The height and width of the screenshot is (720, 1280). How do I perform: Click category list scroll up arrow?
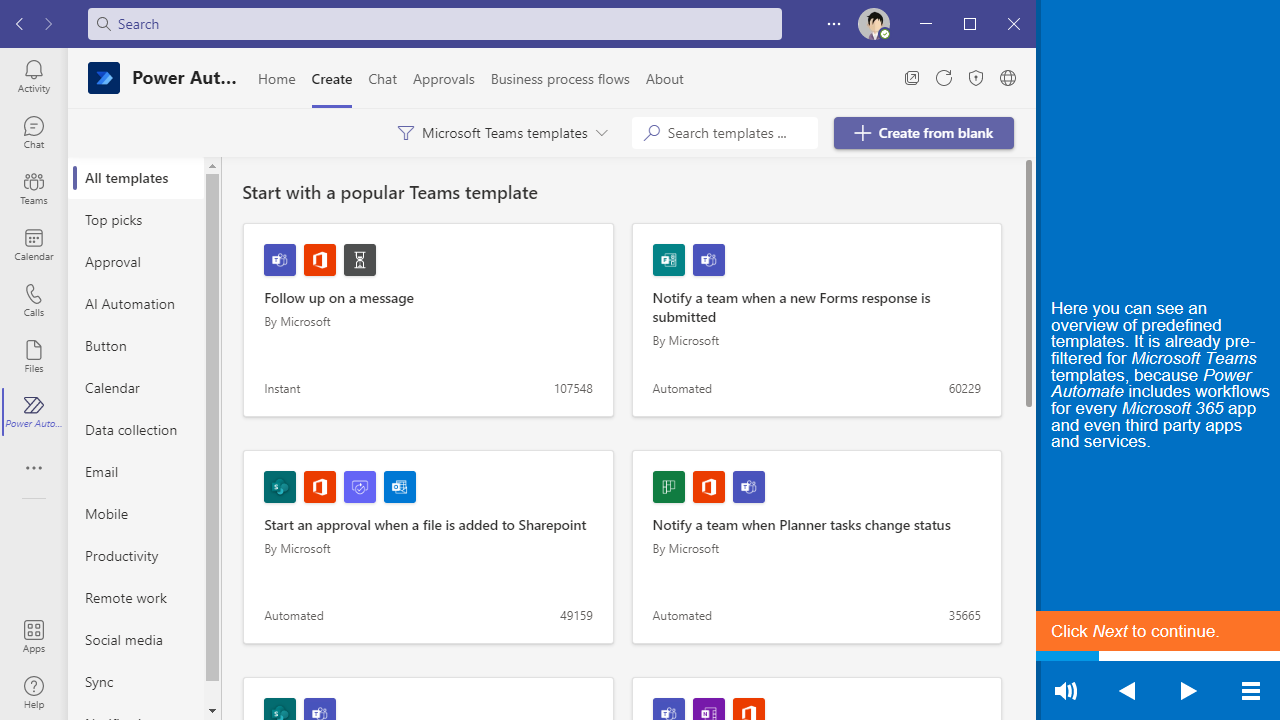(212, 166)
